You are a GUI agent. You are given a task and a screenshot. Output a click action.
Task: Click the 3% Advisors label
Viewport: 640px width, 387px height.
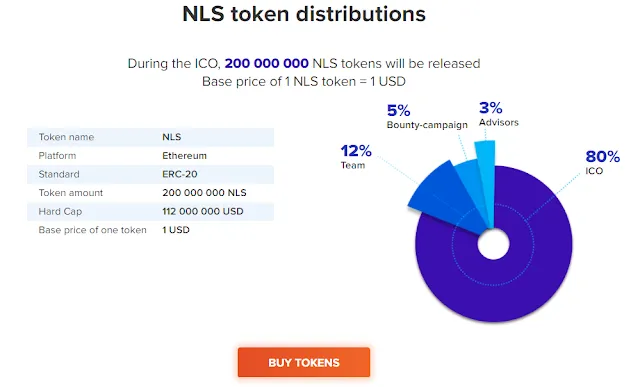499,114
